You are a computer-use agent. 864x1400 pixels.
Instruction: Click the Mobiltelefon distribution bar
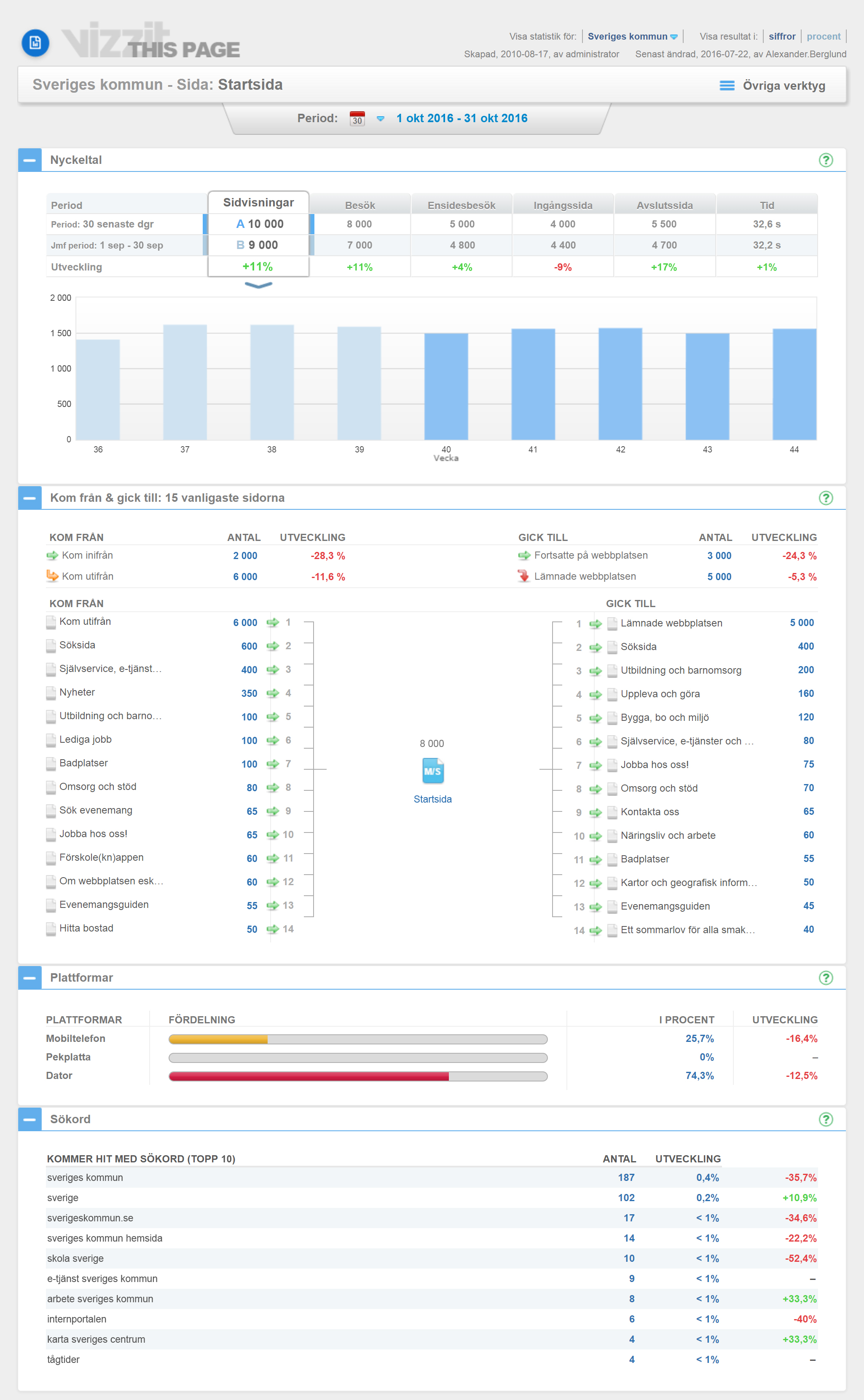[358, 1039]
